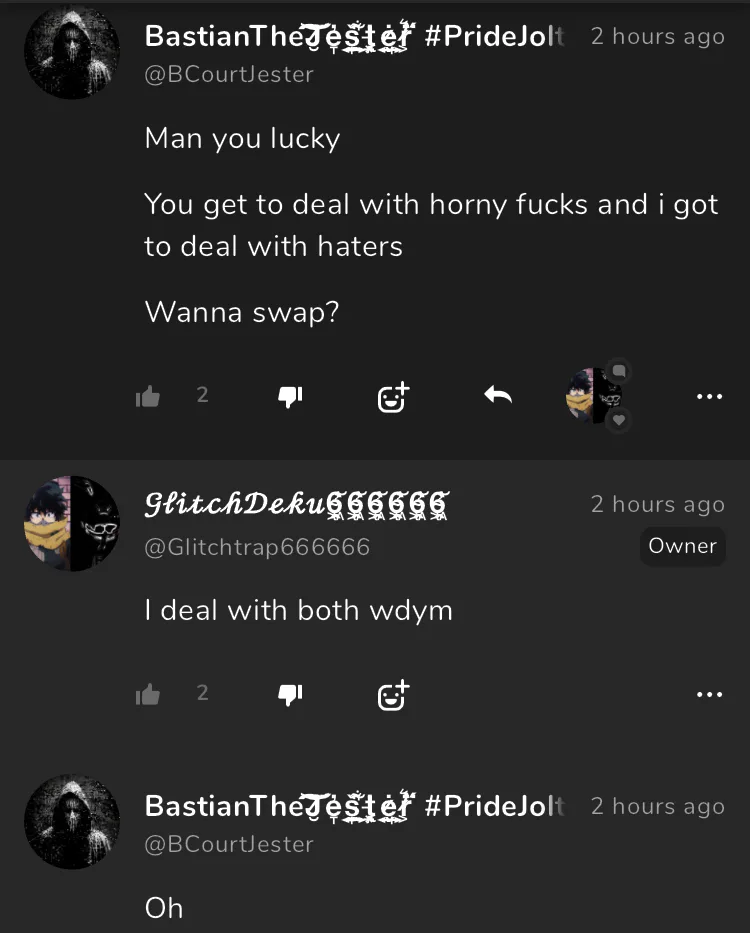This screenshot has width=750, height=933.
Task: View owner reply avatar beside reply arrow
Action: coord(594,396)
